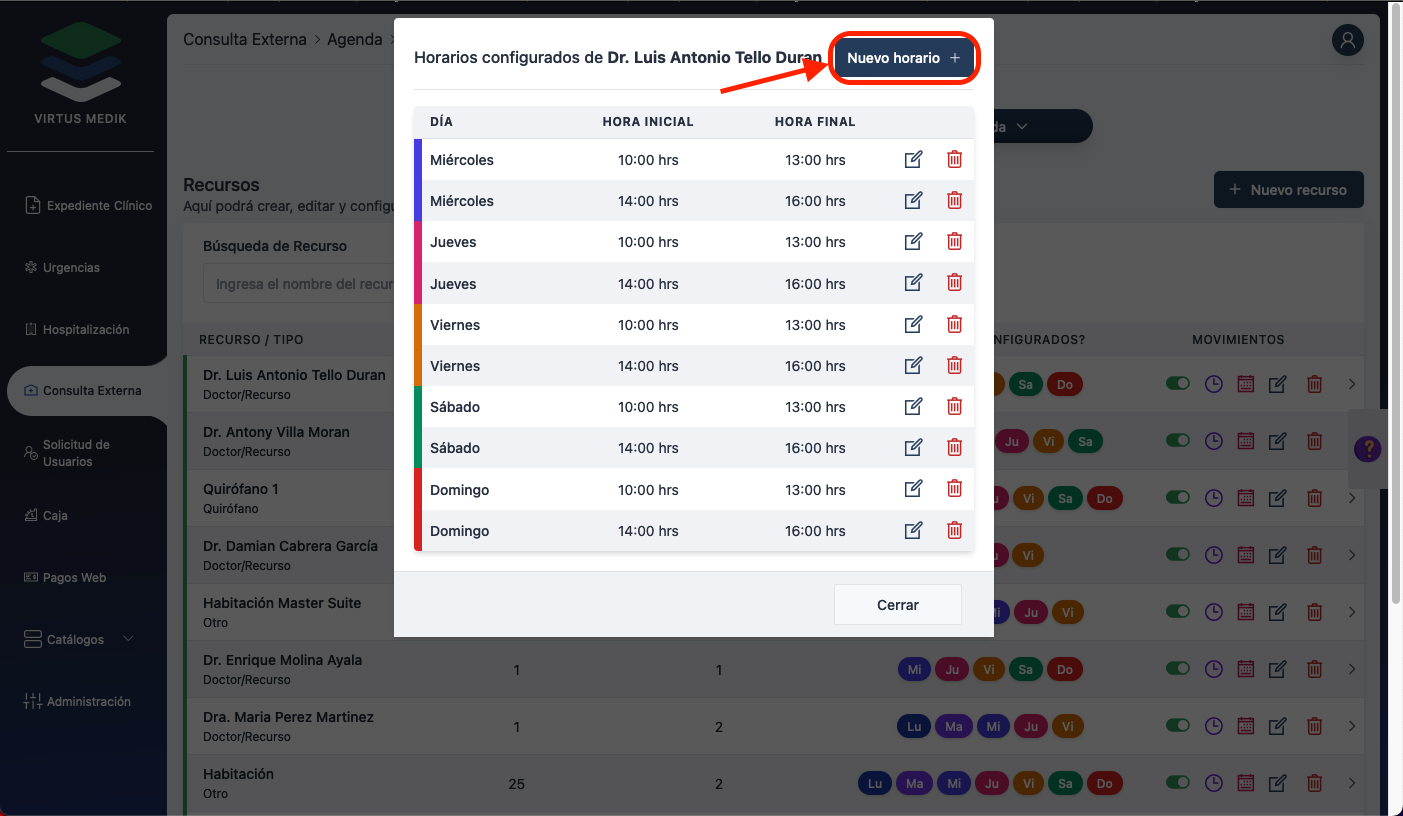This screenshot has width=1403, height=816.
Task: Close the schedules dialog with Cerrar
Action: tap(897, 605)
